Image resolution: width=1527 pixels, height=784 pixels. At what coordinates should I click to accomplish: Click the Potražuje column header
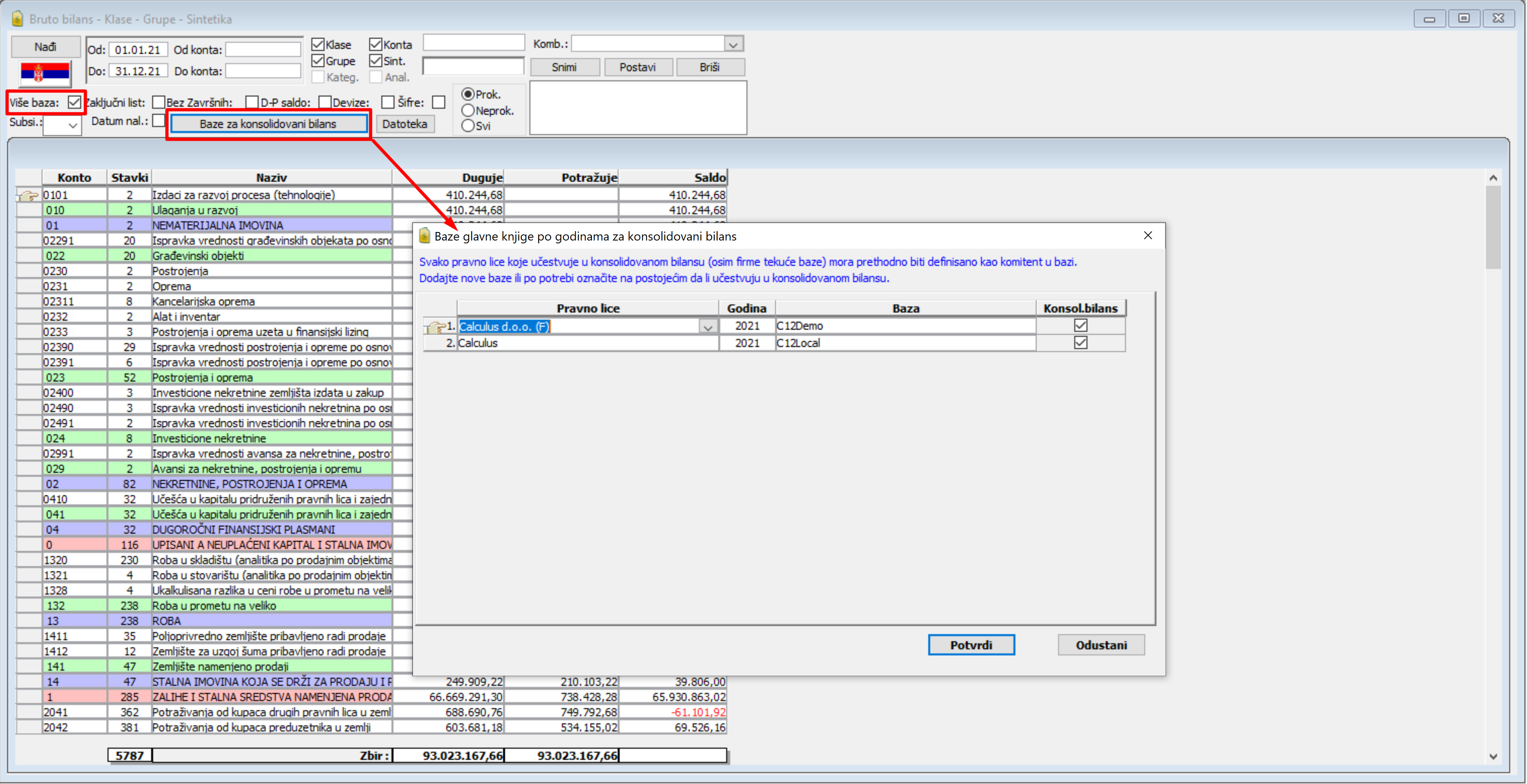[561, 177]
